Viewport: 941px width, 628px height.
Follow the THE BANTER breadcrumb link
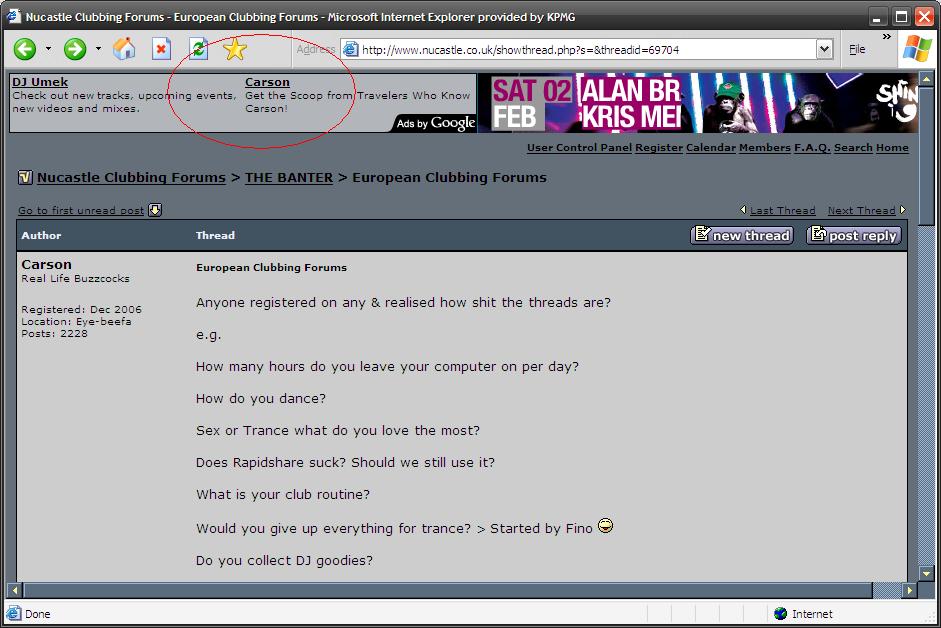289,177
